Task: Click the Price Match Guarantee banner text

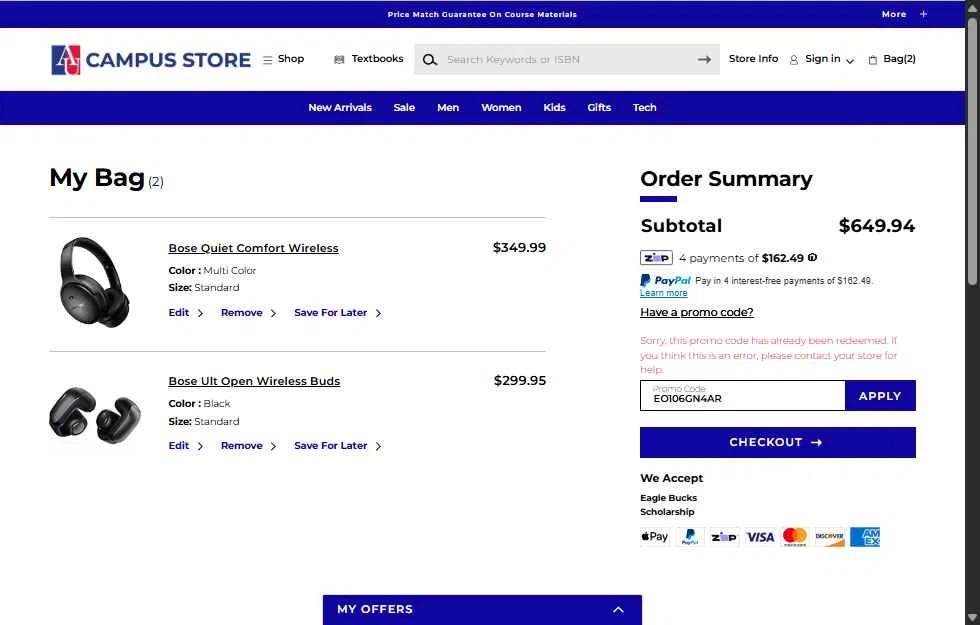Action: [482, 14]
